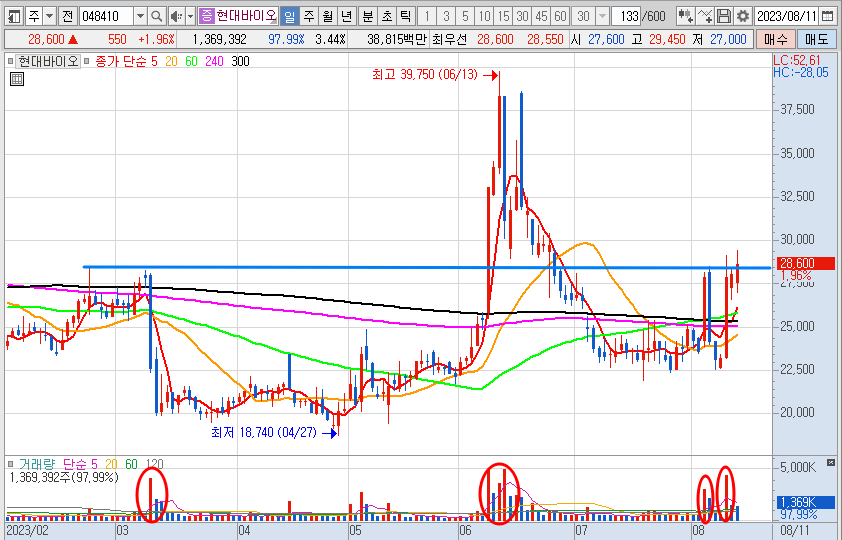Open the candlestick chart compare tool
This screenshot has height=540, width=842.
(685, 16)
